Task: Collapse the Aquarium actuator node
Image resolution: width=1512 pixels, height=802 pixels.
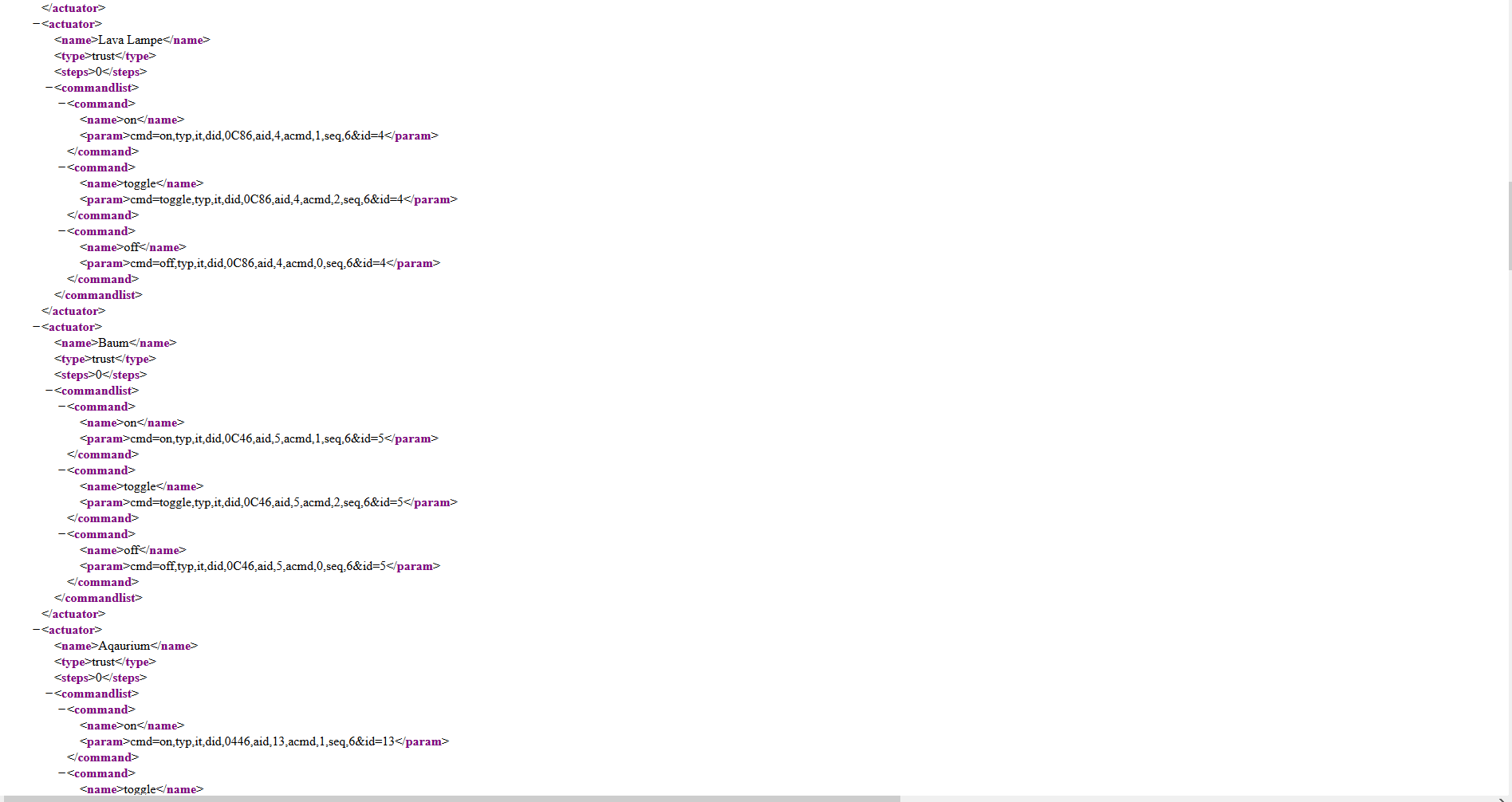Action: (x=37, y=630)
